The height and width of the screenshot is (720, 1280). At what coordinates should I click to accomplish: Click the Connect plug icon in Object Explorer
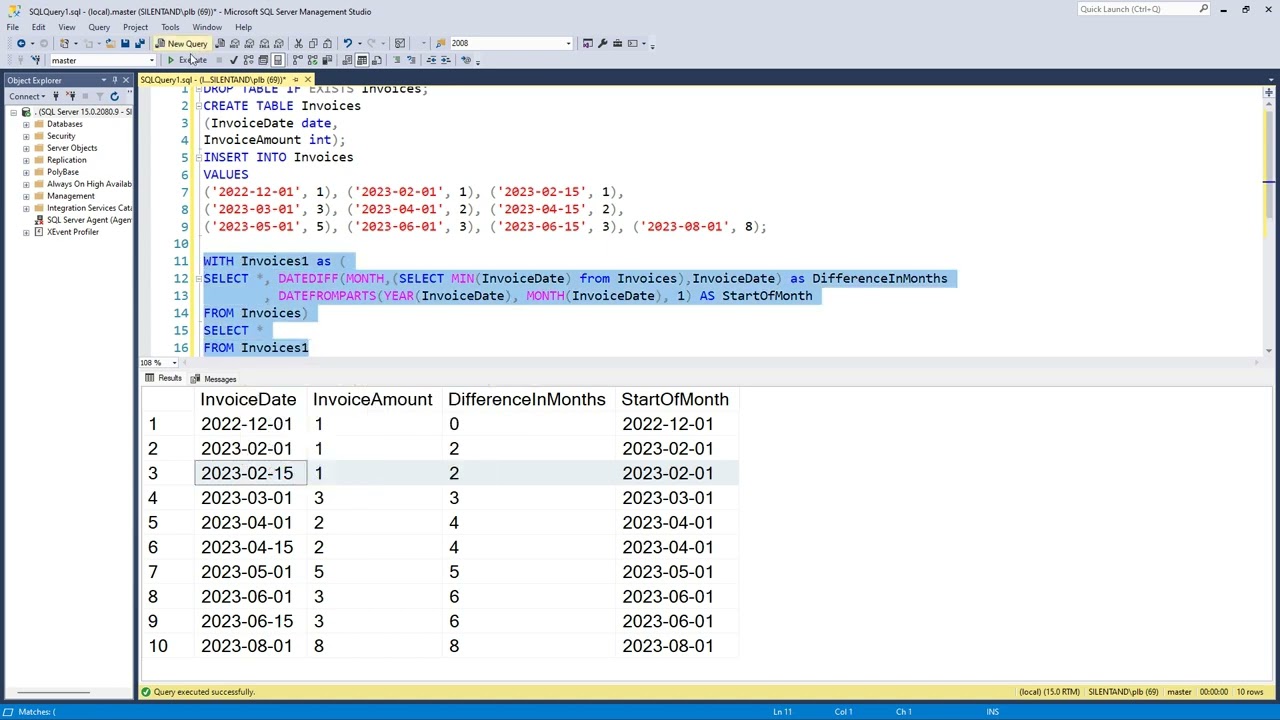[x=56, y=96]
